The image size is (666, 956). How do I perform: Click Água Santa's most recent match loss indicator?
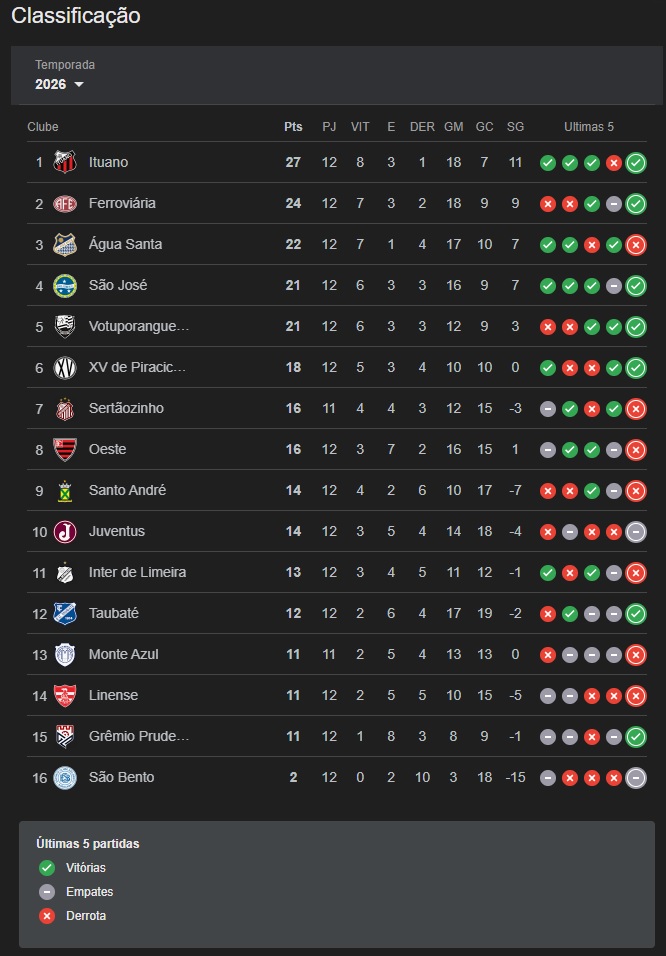coord(636,245)
